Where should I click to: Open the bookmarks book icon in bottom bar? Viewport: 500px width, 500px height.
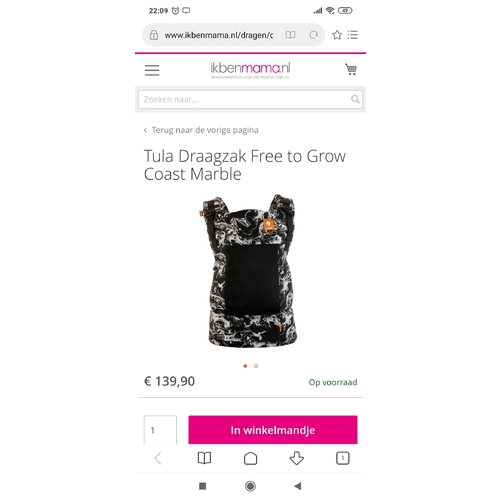(x=204, y=458)
